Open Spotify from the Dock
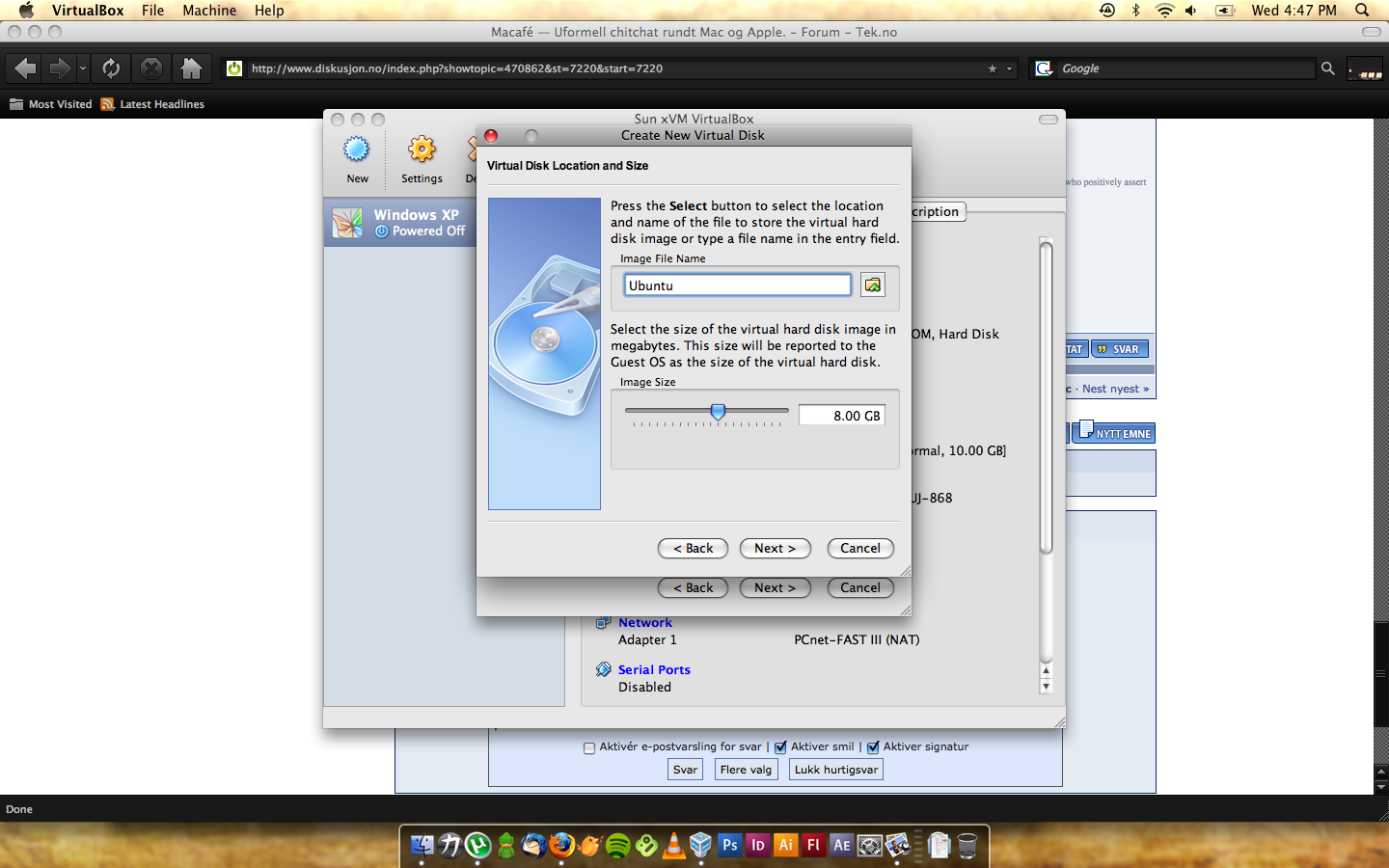Viewport: 1389px width, 868px height. [617, 846]
